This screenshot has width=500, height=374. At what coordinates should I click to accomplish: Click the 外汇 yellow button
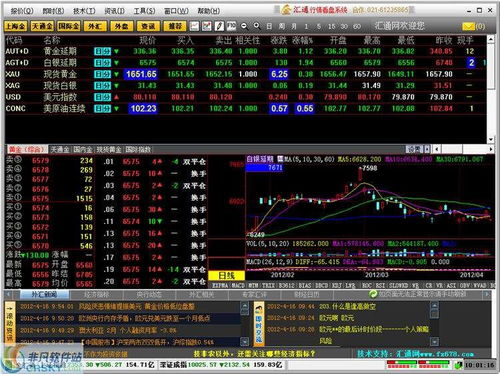click(x=95, y=26)
